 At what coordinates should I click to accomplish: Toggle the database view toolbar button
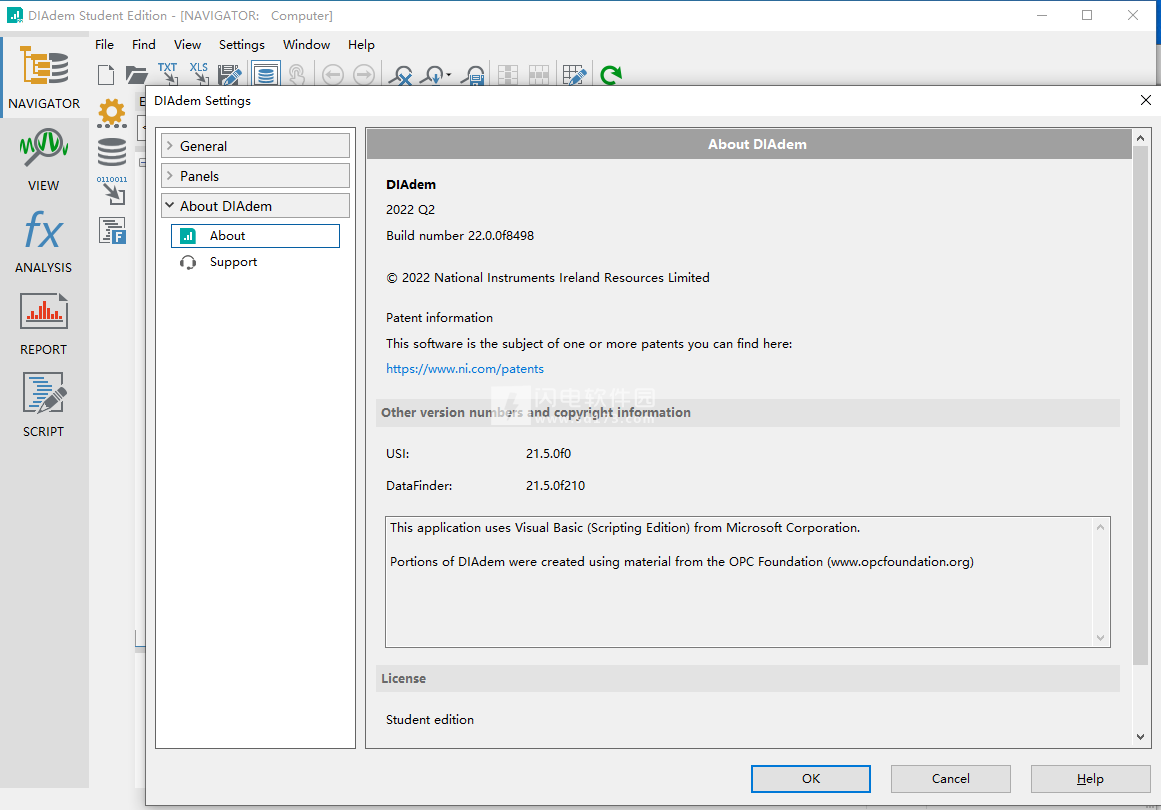[266, 74]
